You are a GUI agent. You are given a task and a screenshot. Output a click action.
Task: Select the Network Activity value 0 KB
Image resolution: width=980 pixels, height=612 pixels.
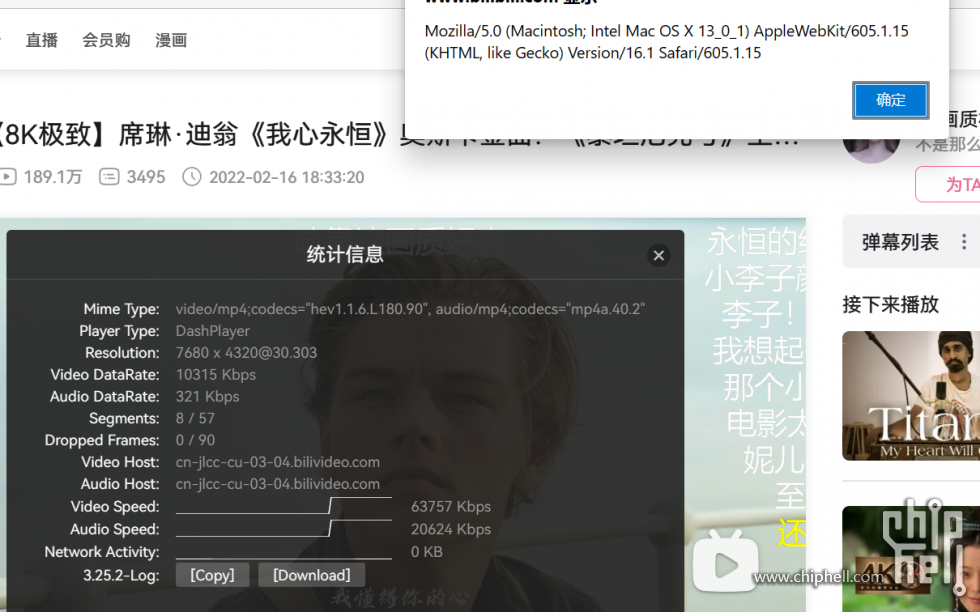tap(426, 551)
